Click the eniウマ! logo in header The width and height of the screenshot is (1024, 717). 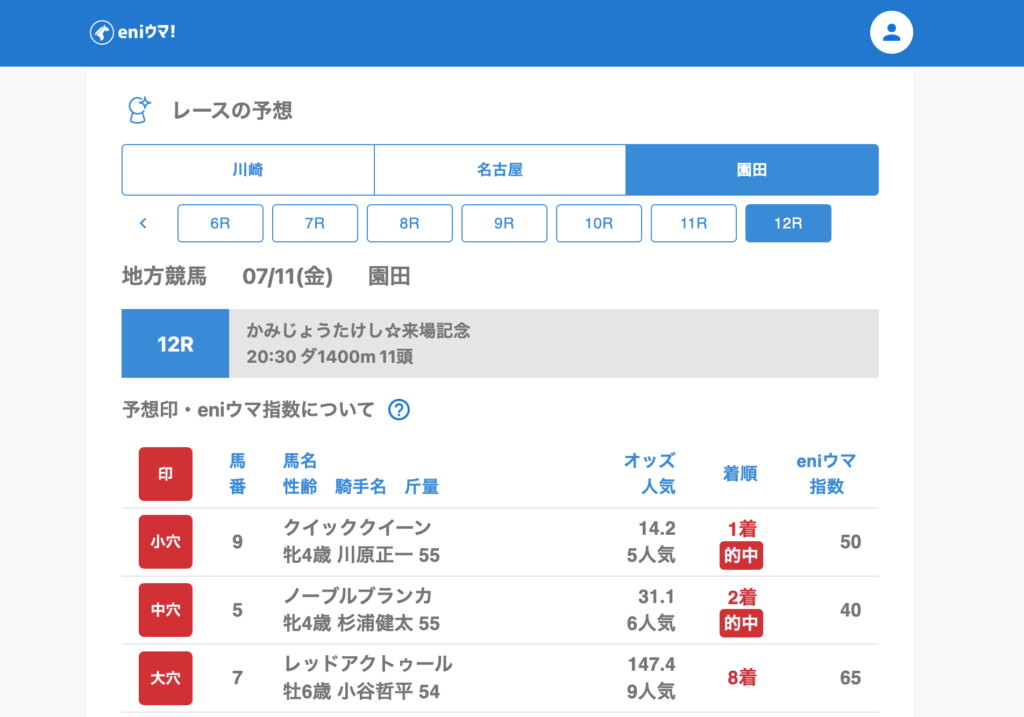(x=132, y=33)
